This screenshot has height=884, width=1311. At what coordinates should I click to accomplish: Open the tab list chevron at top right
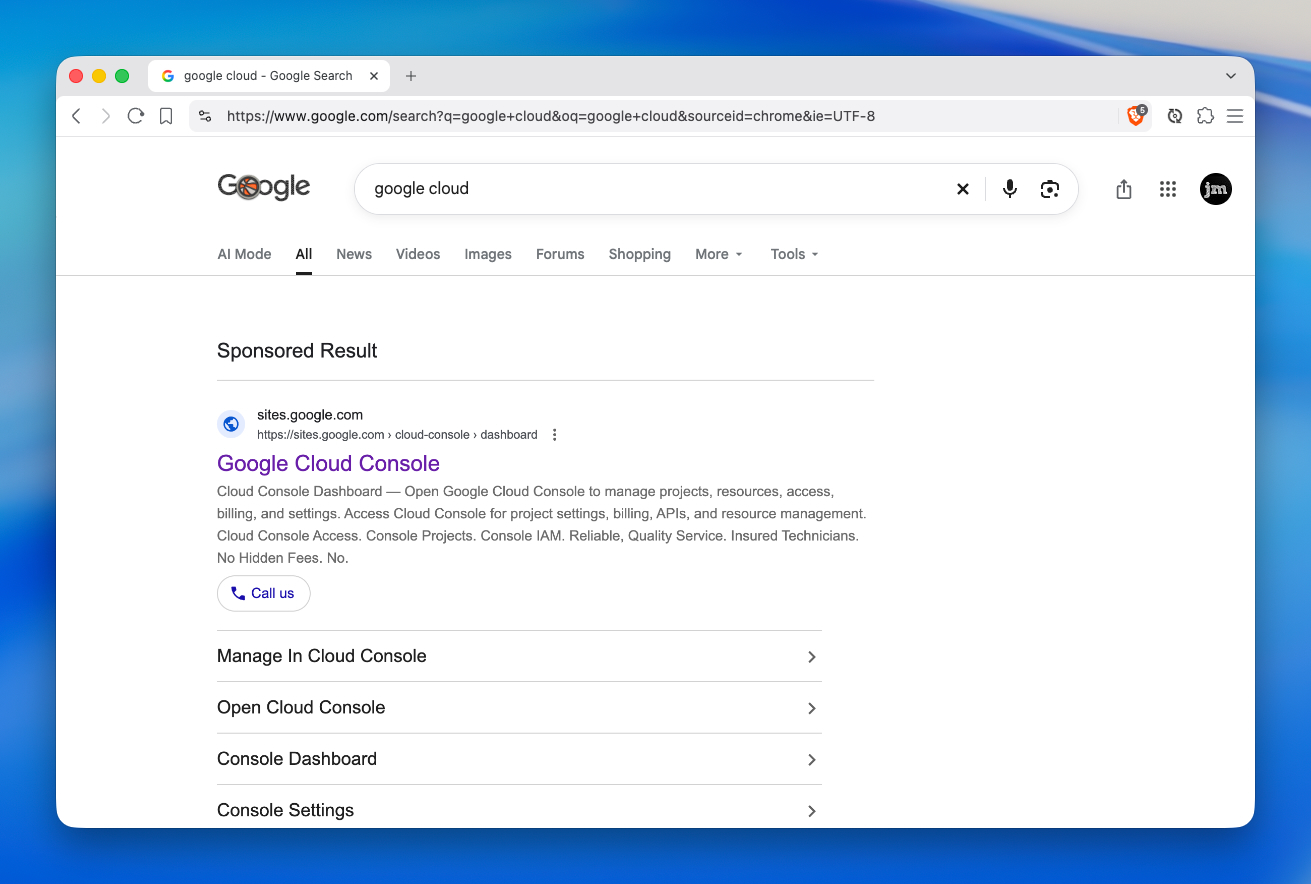[1231, 76]
